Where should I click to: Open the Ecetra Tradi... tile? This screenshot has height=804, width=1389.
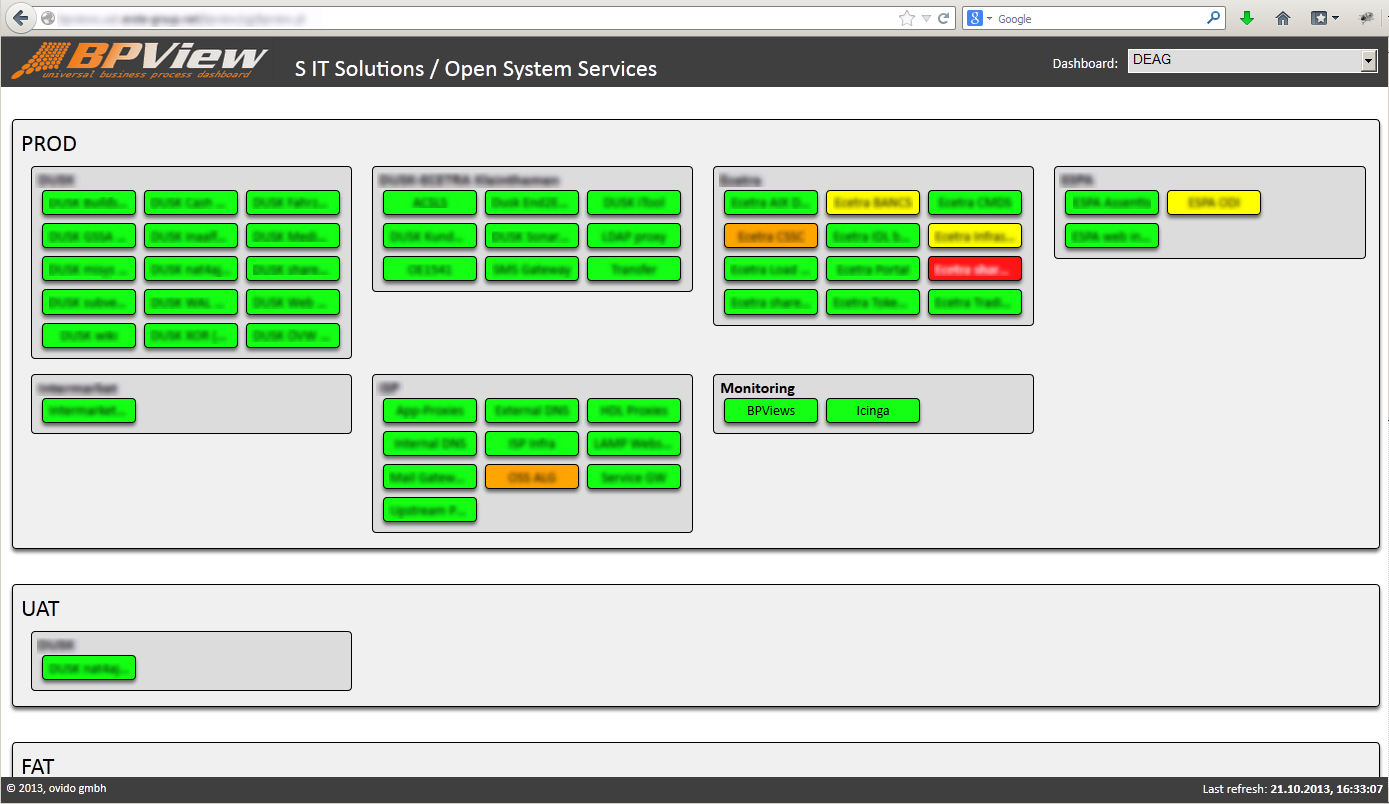pos(975,302)
